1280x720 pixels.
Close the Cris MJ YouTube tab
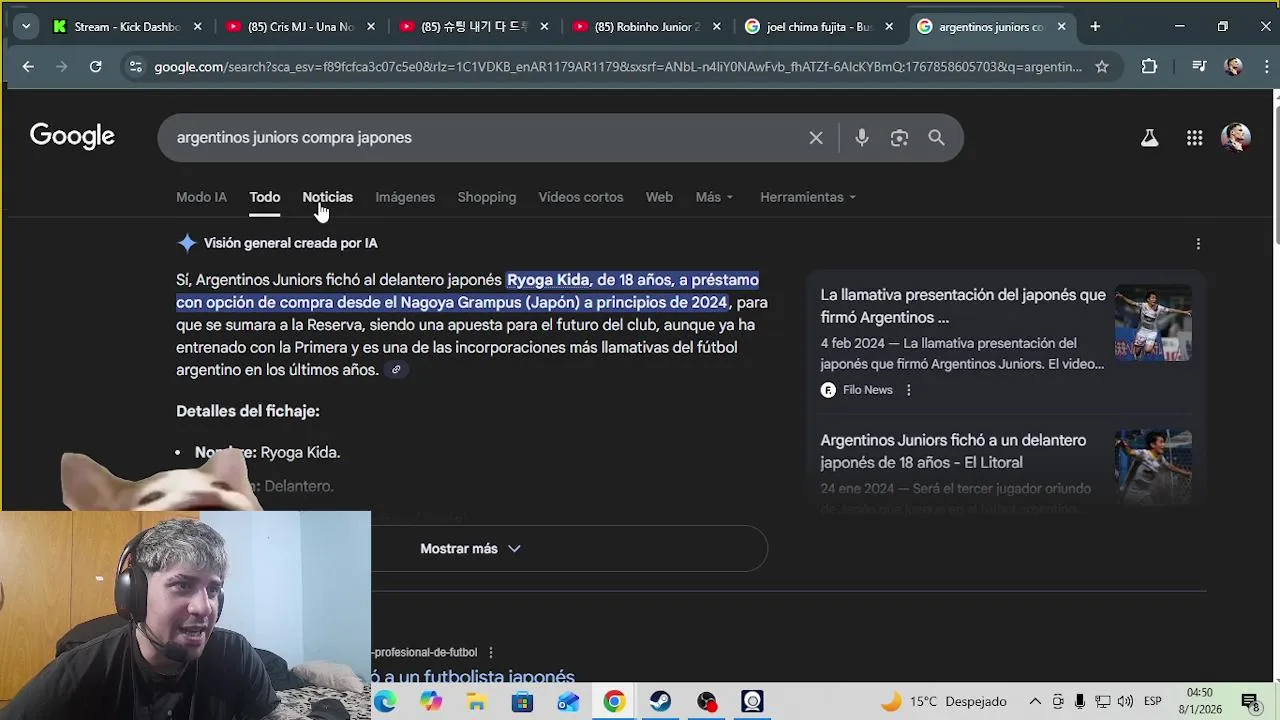[x=371, y=27]
